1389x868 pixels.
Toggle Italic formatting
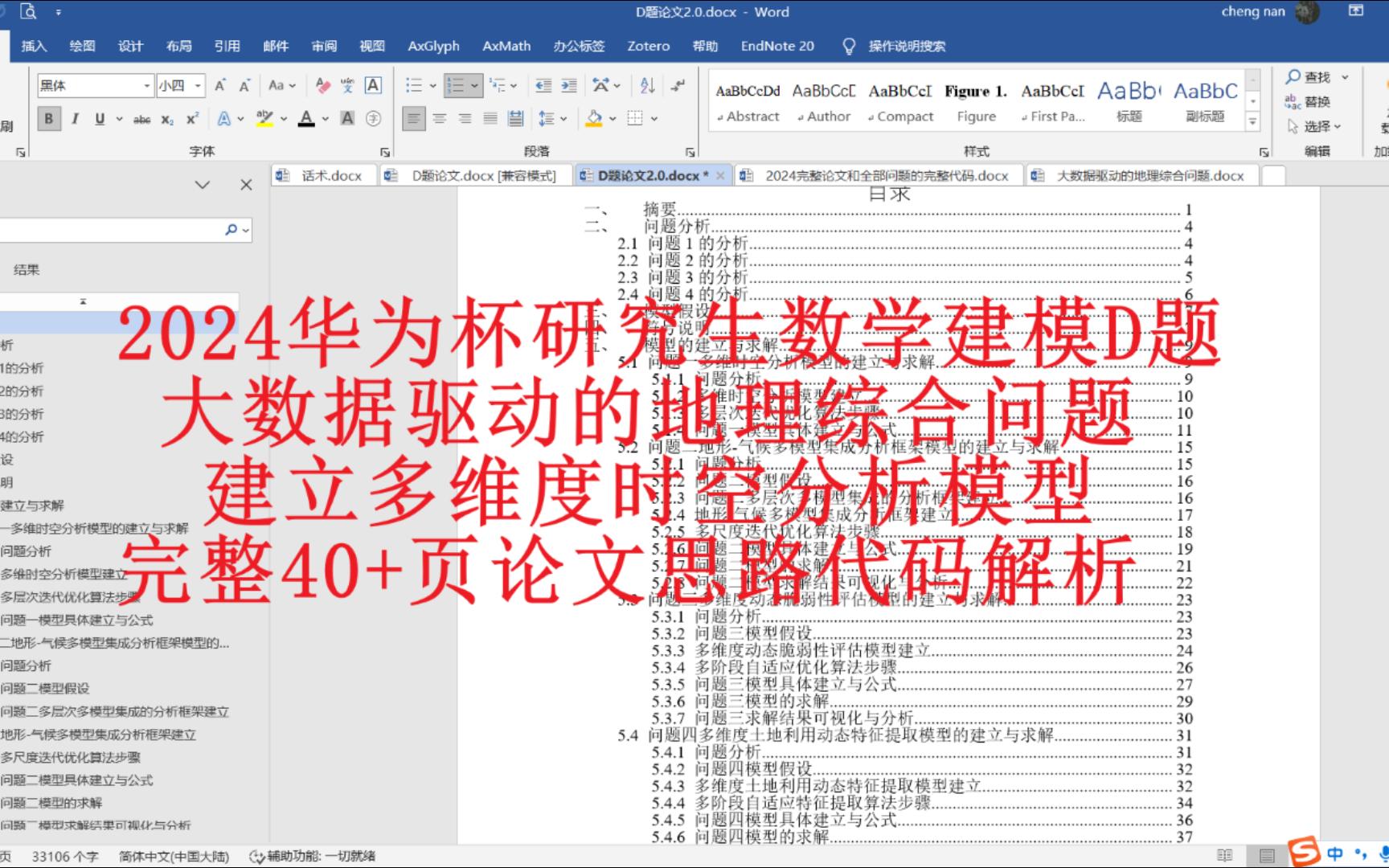[x=75, y=119]
